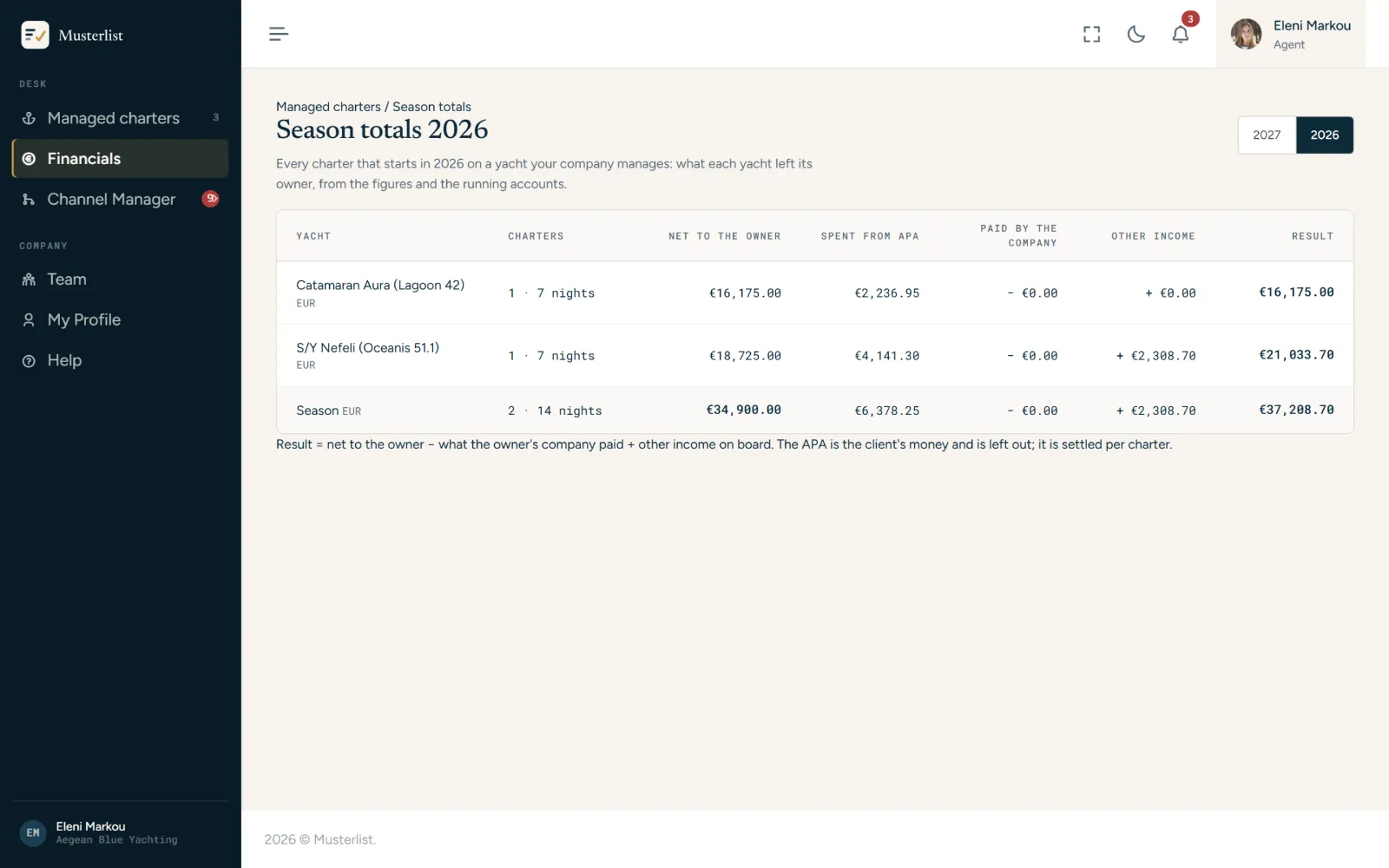
Task: Click the EM initials badge at sidebar bottom
Action: tap(33, 833)
